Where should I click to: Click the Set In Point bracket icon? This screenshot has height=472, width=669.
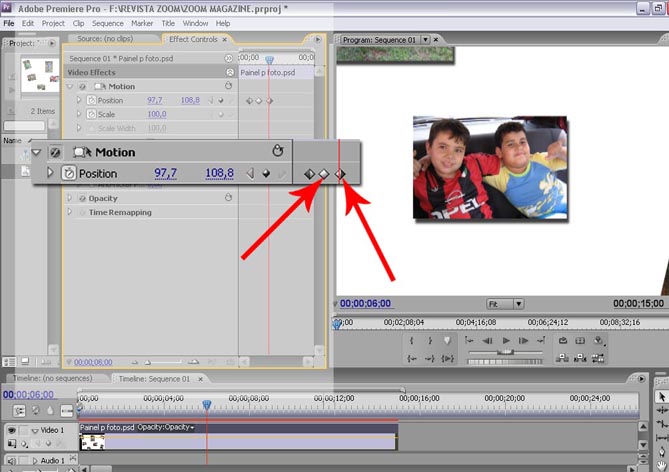click(x=413, y=340)
